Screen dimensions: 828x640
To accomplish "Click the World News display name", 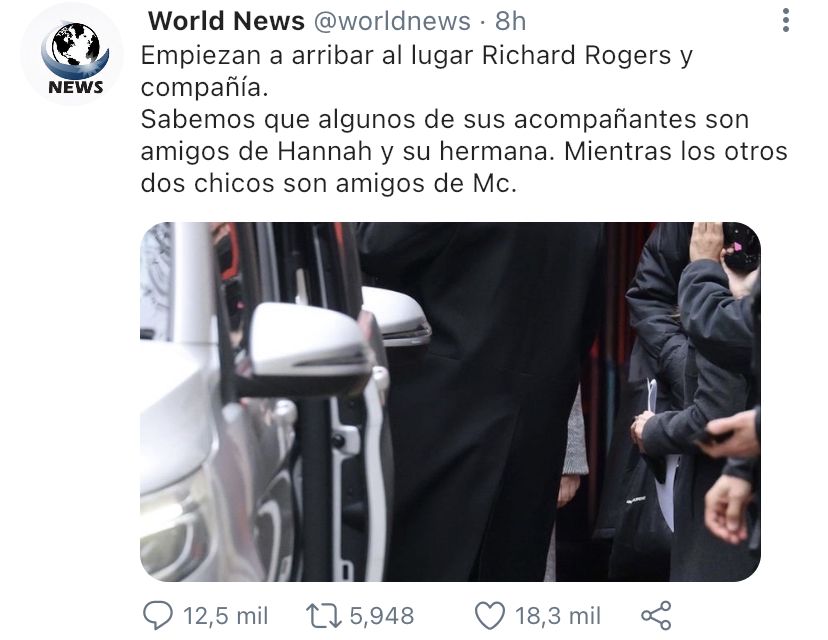I will (x=226, y=22).
